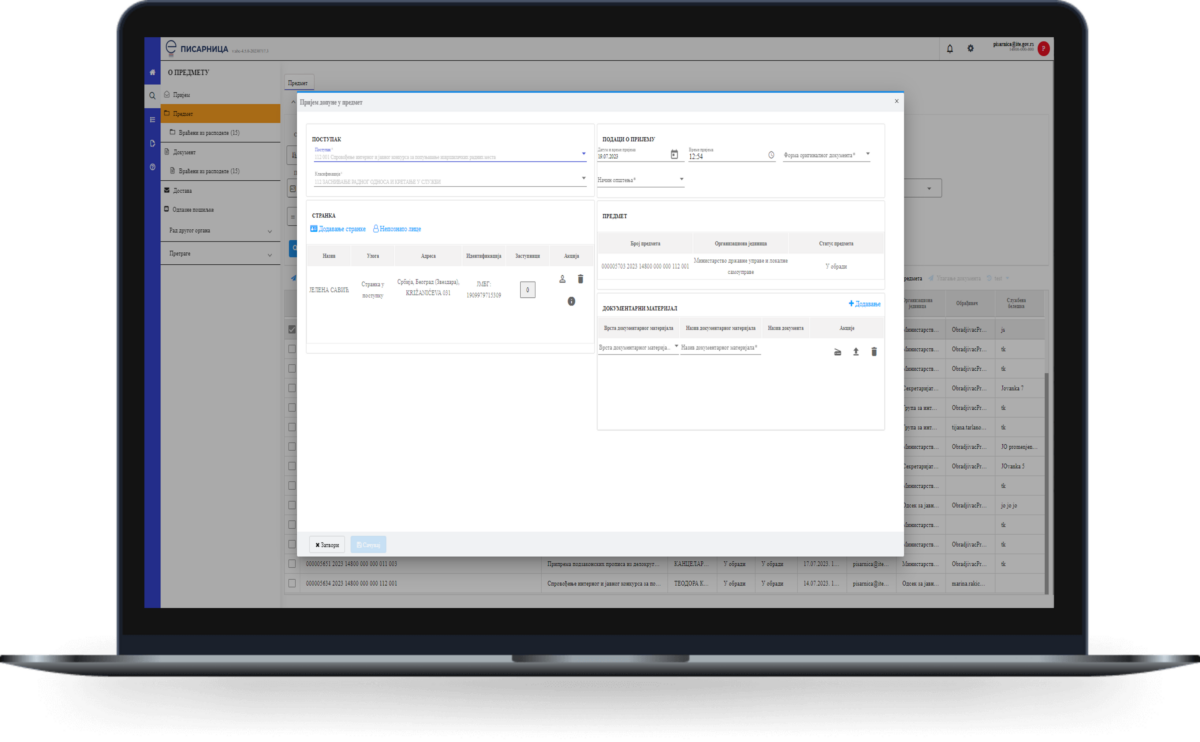The image size is (1200, 742).
Task: Select the search magnifier icon in sidebar
Action: [151, 95]
